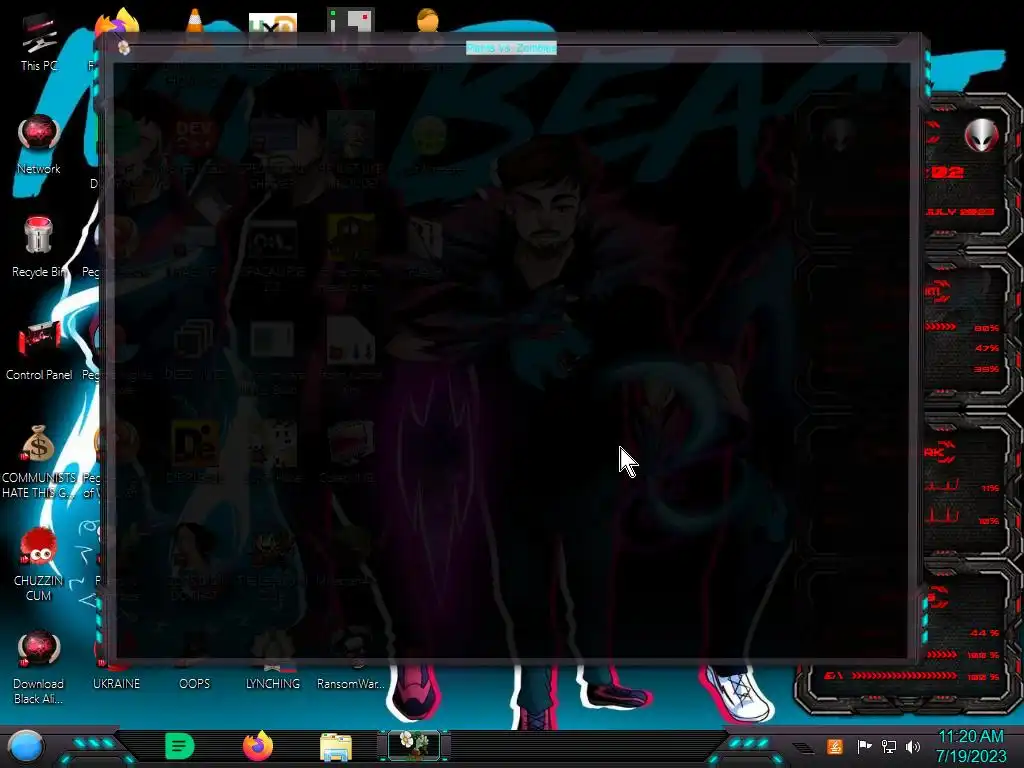Open the clock showing 11:20 AM
Screen dimensions: 1024x768
click(971, 737)
